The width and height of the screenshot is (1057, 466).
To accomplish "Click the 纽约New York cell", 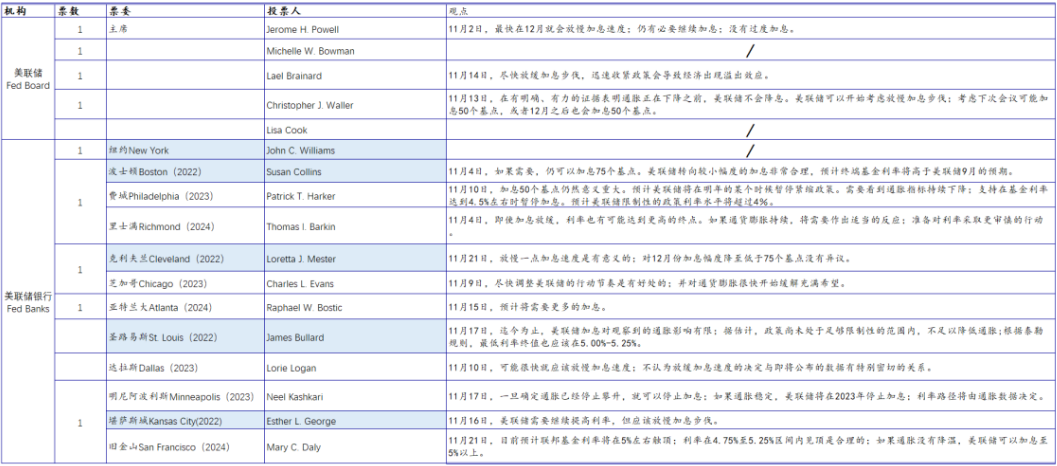I will 185,150.
